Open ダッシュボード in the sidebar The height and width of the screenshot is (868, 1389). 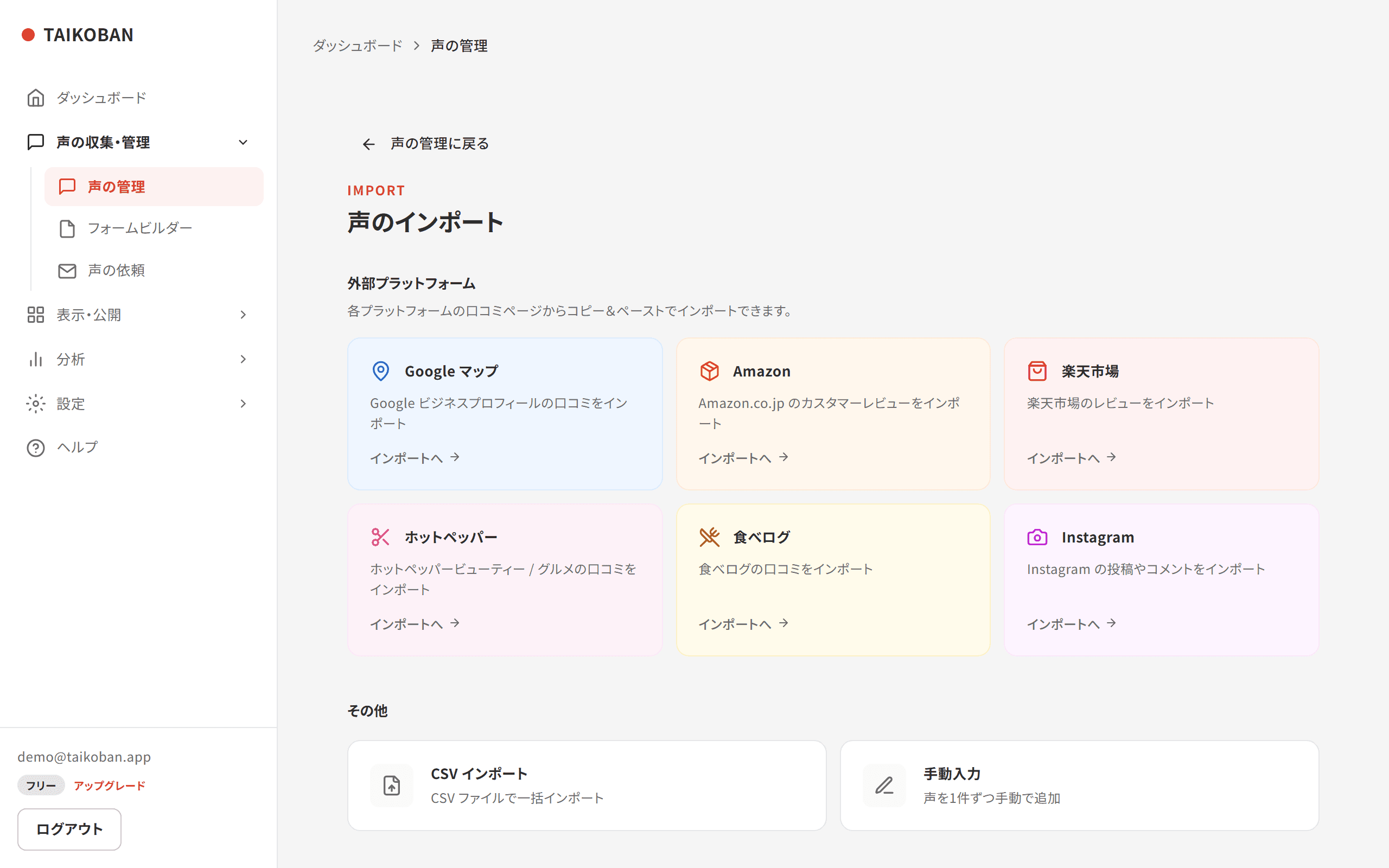[138, 98]
